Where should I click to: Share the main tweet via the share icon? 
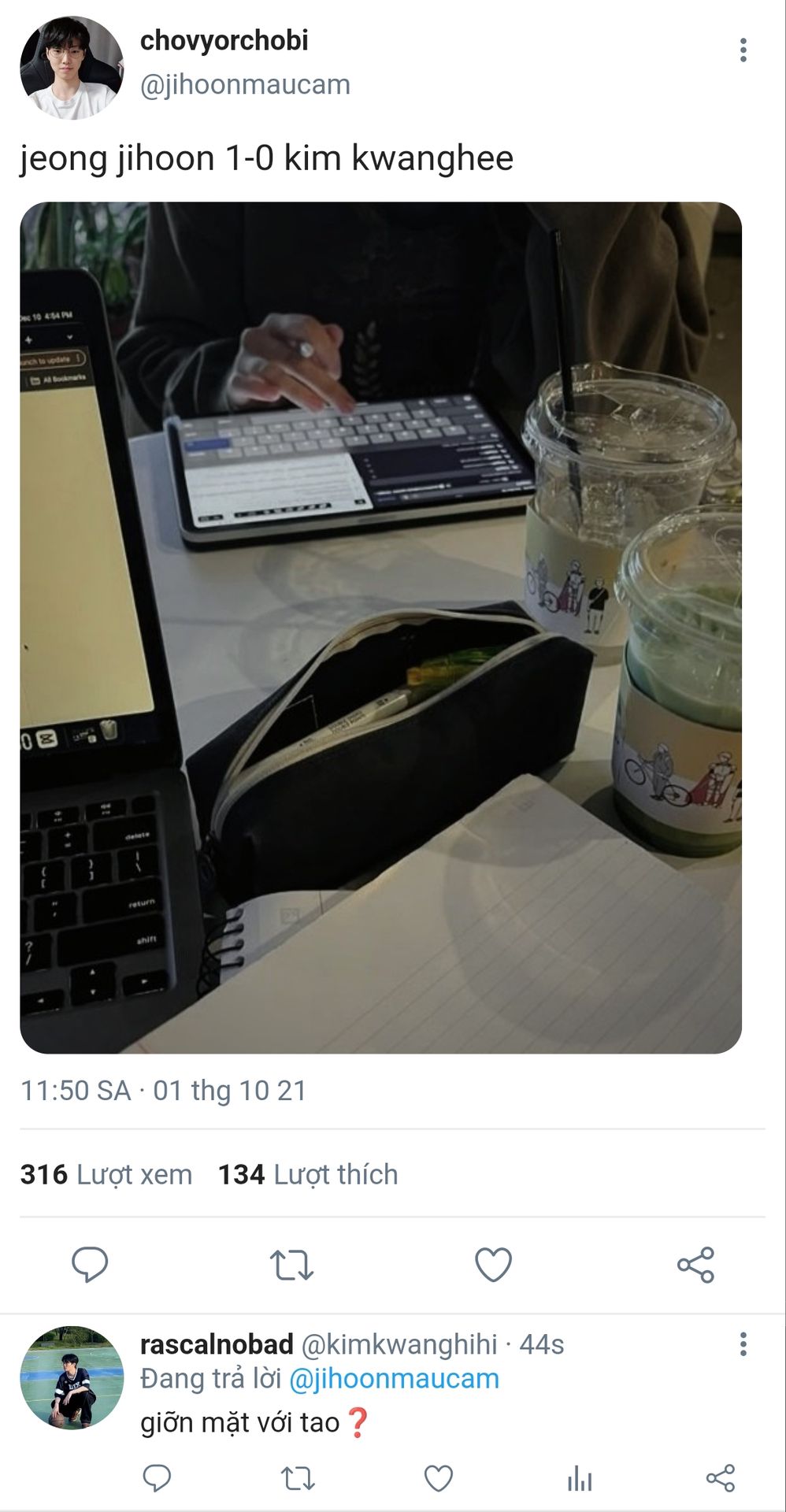click(x=695, y=1265)
